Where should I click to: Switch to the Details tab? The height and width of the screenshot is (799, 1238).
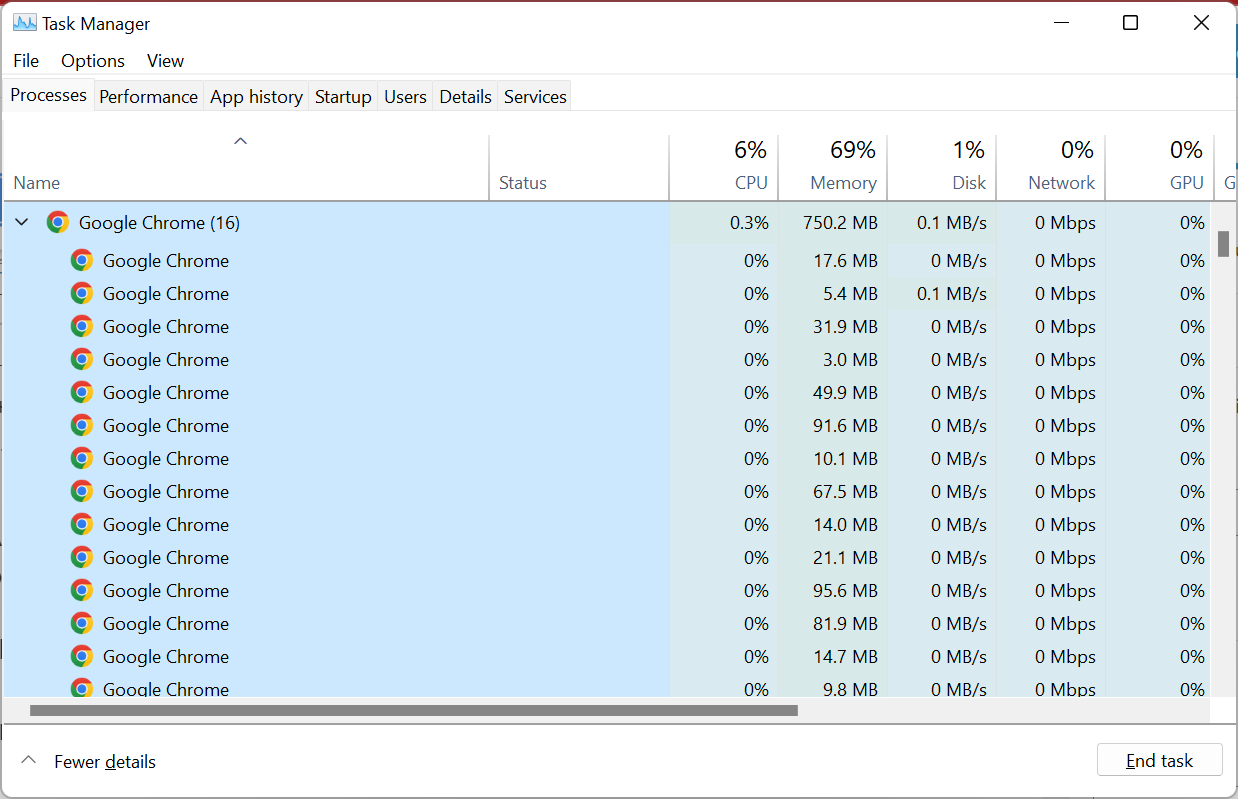click(466, 97)
